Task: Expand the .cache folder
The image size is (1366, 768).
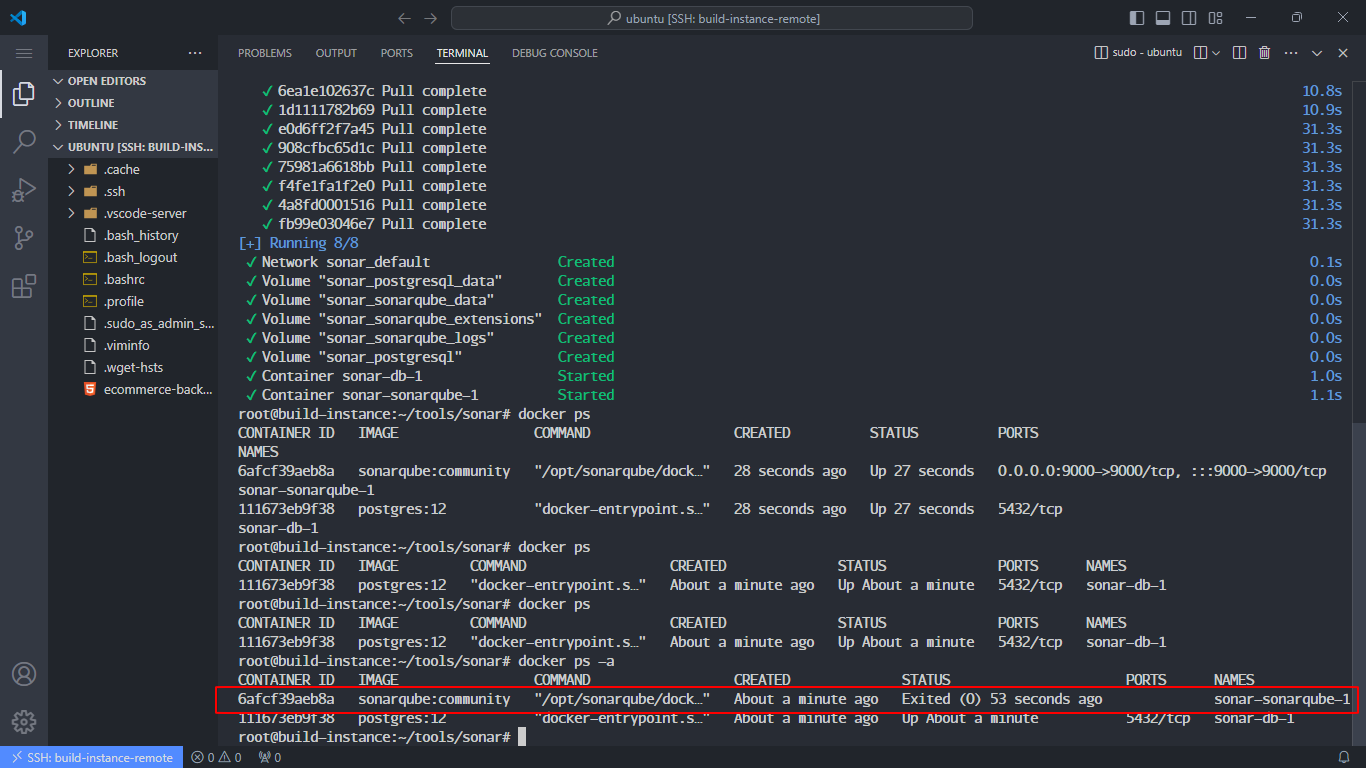Action: point(133,169)
